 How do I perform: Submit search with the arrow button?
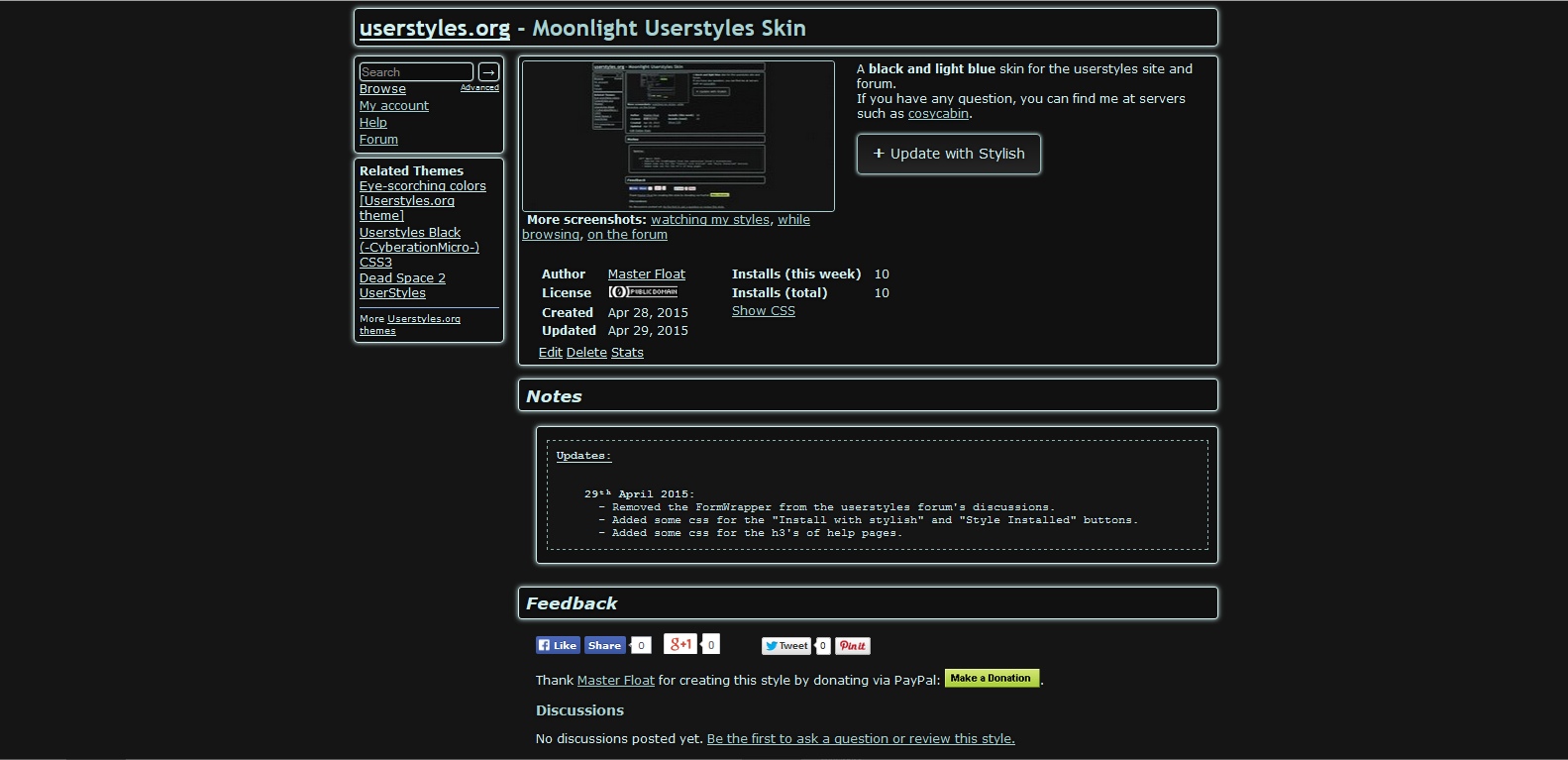point(488,72)
